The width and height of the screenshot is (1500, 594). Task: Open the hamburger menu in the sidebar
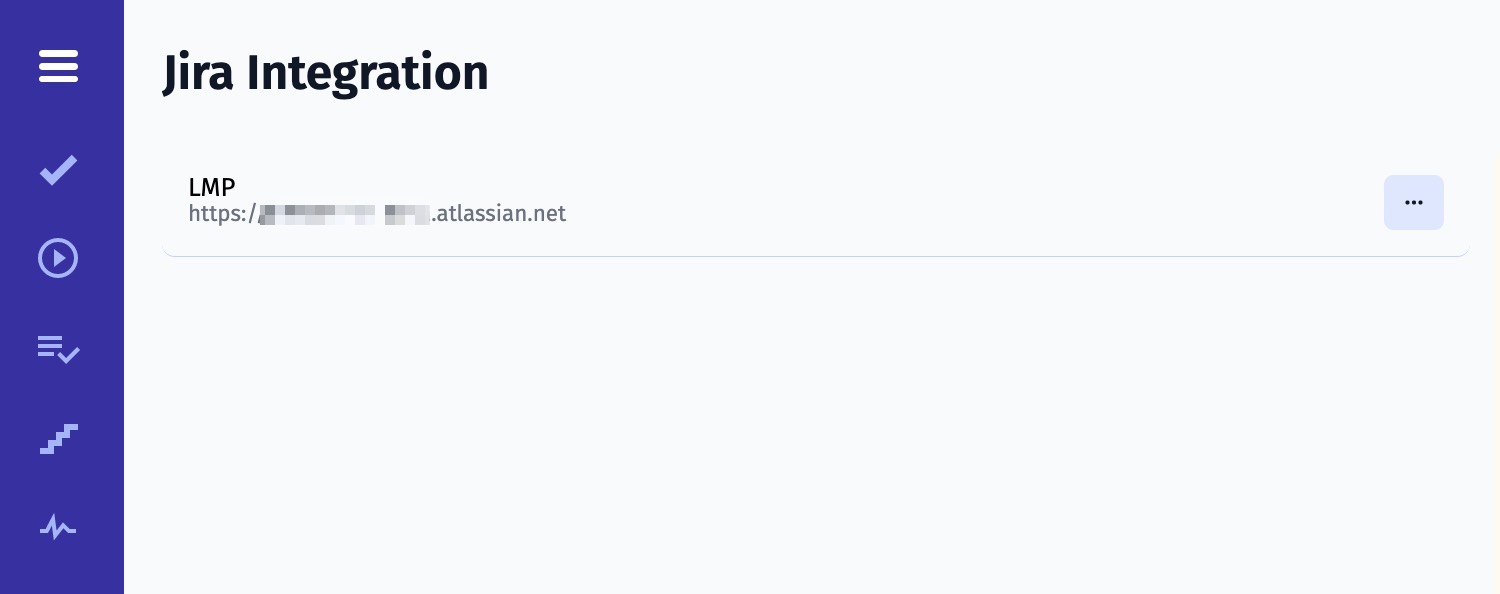(58, 66)
